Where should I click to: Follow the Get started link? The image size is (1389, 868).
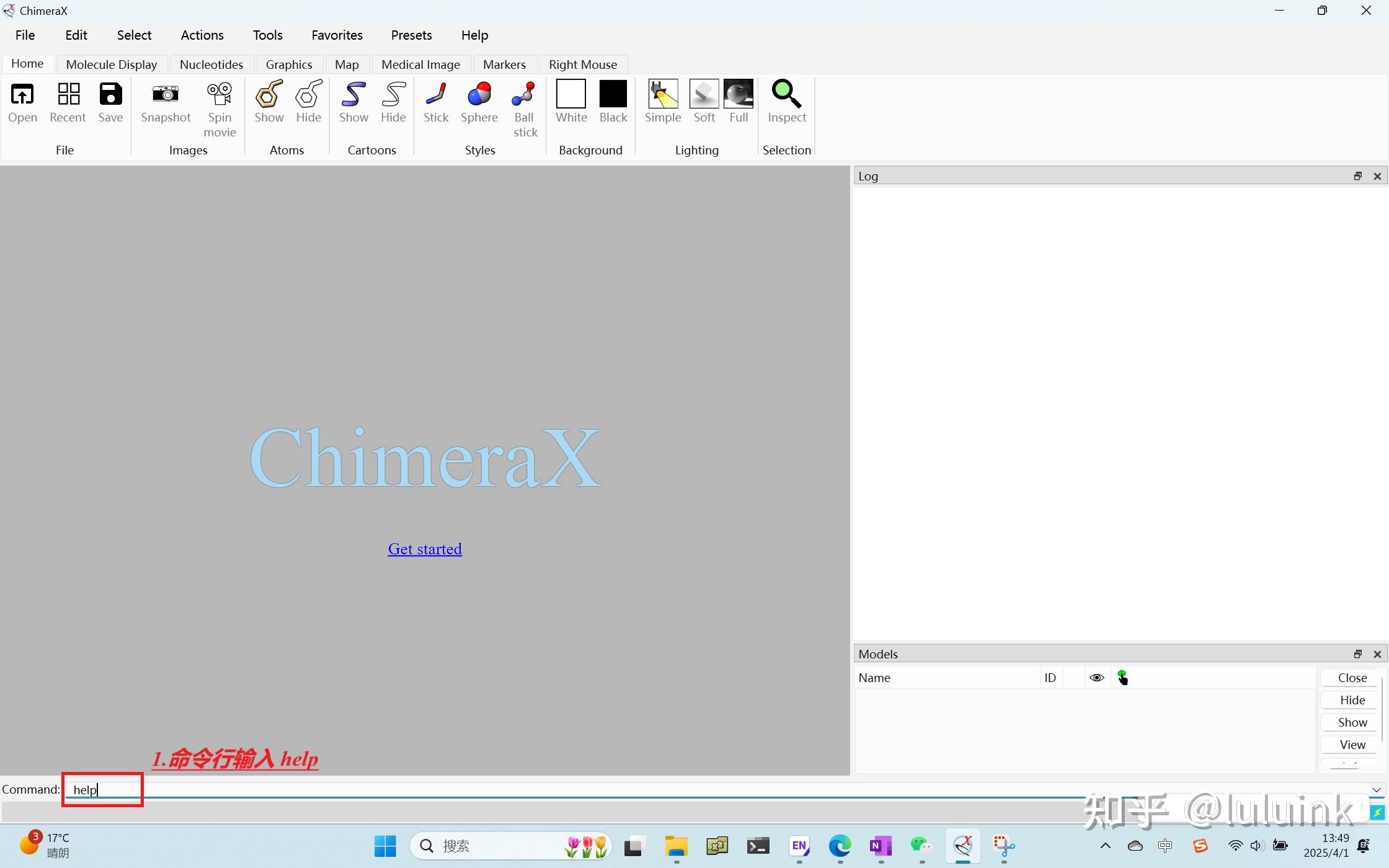tap(424, 549)
